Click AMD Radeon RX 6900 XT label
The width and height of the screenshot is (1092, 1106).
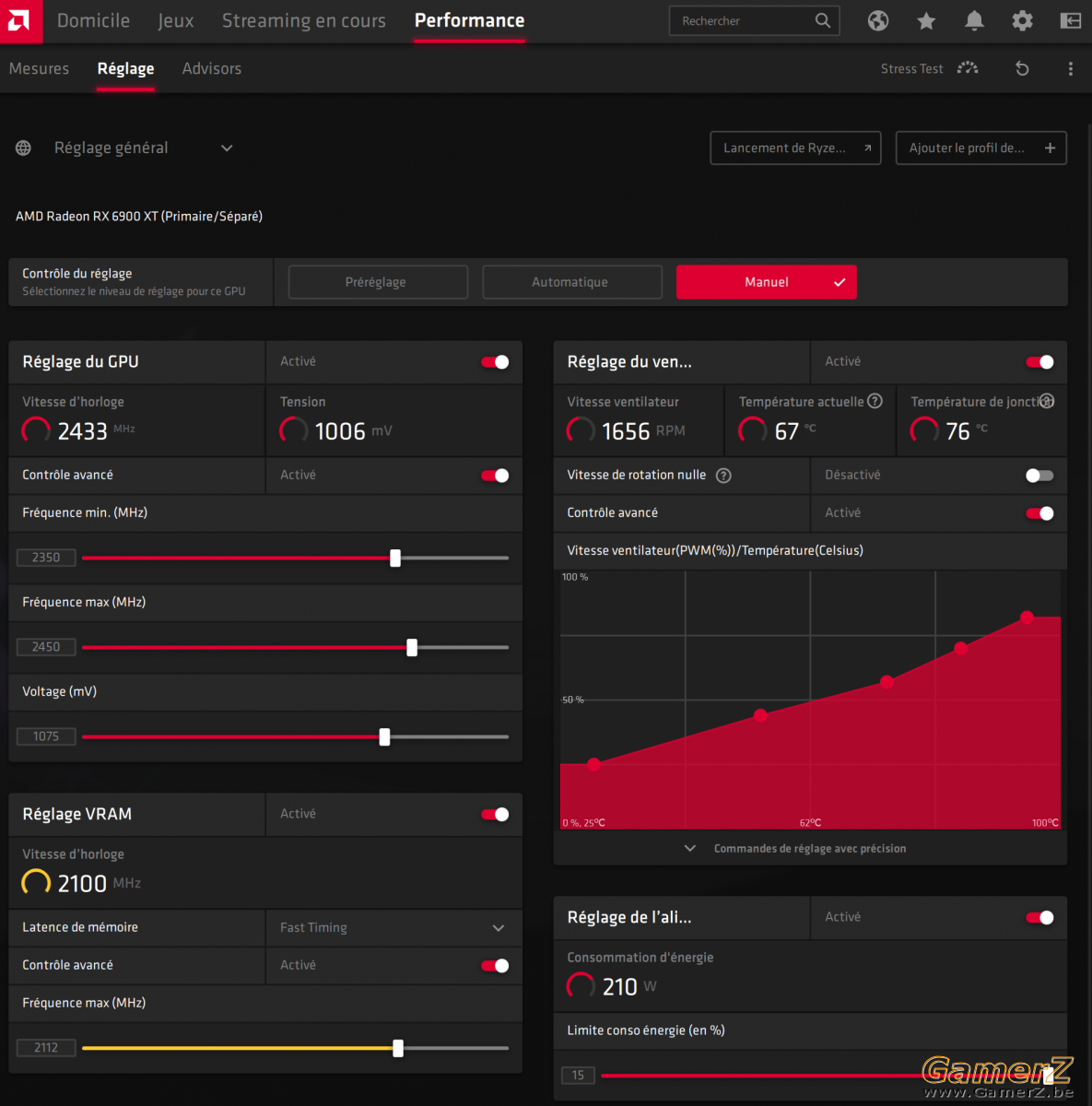139,217
